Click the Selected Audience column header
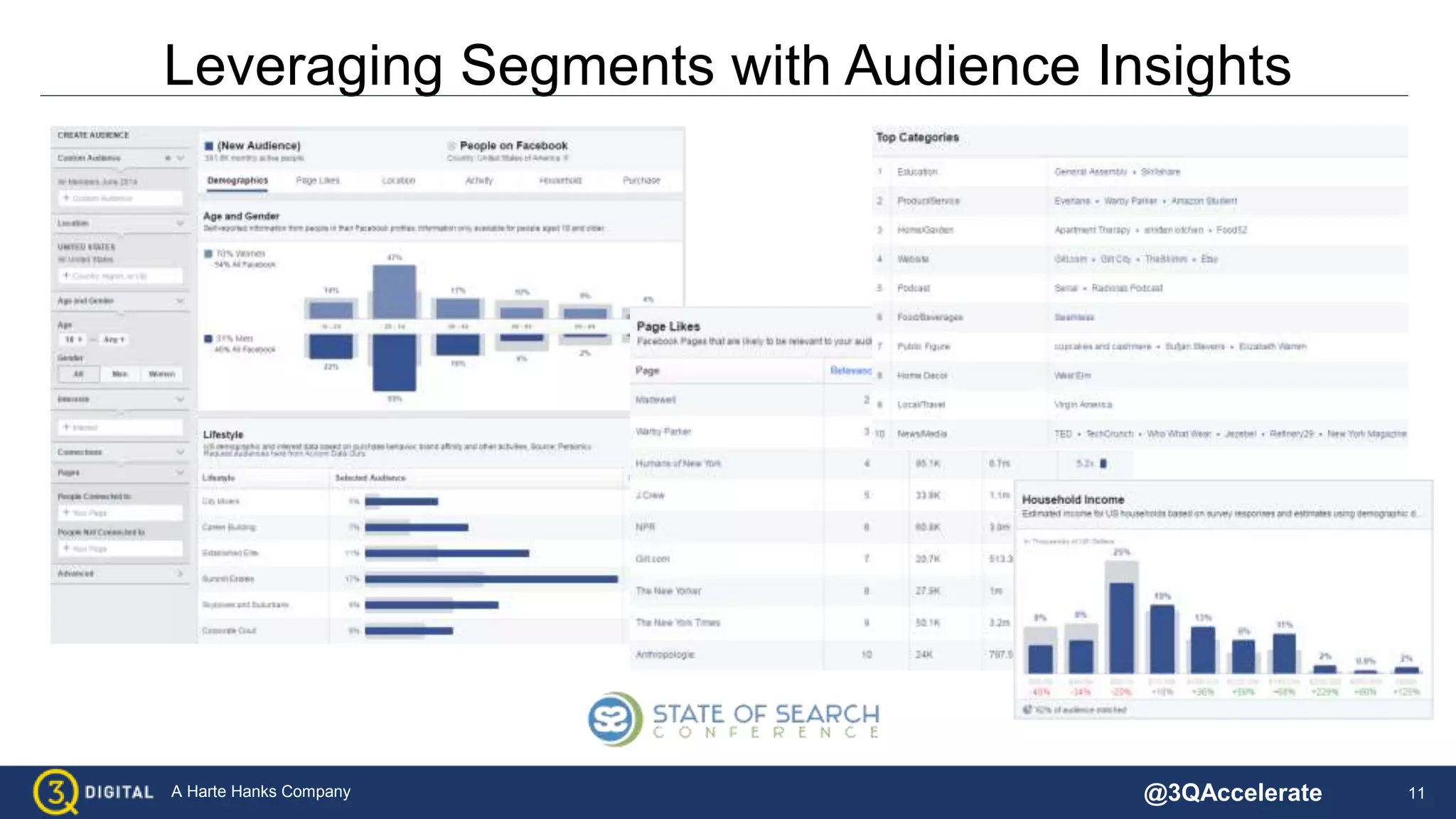1456x819 pixels. 370,478
